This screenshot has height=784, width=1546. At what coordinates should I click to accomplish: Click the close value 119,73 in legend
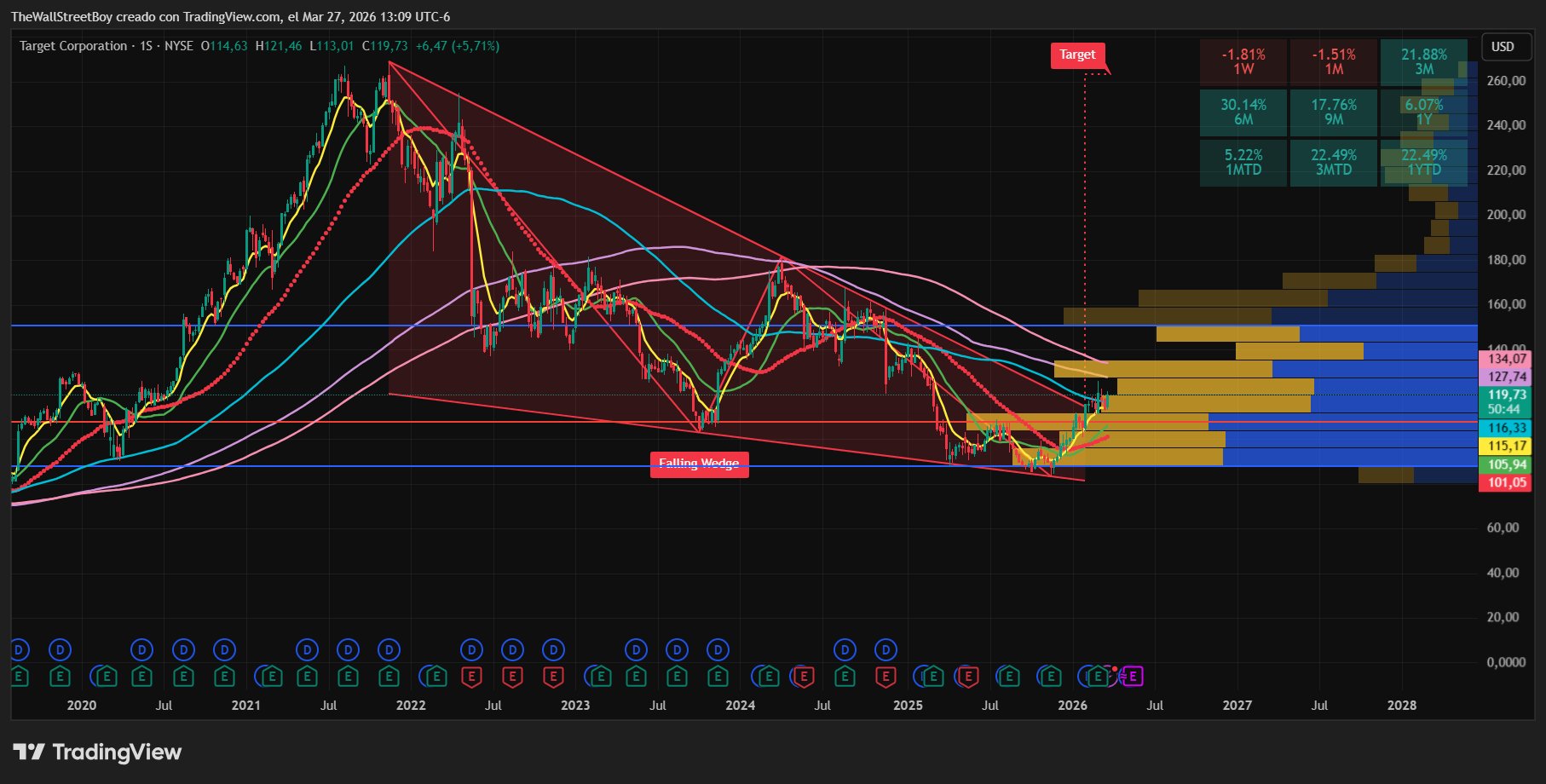(x=385, y=46)
